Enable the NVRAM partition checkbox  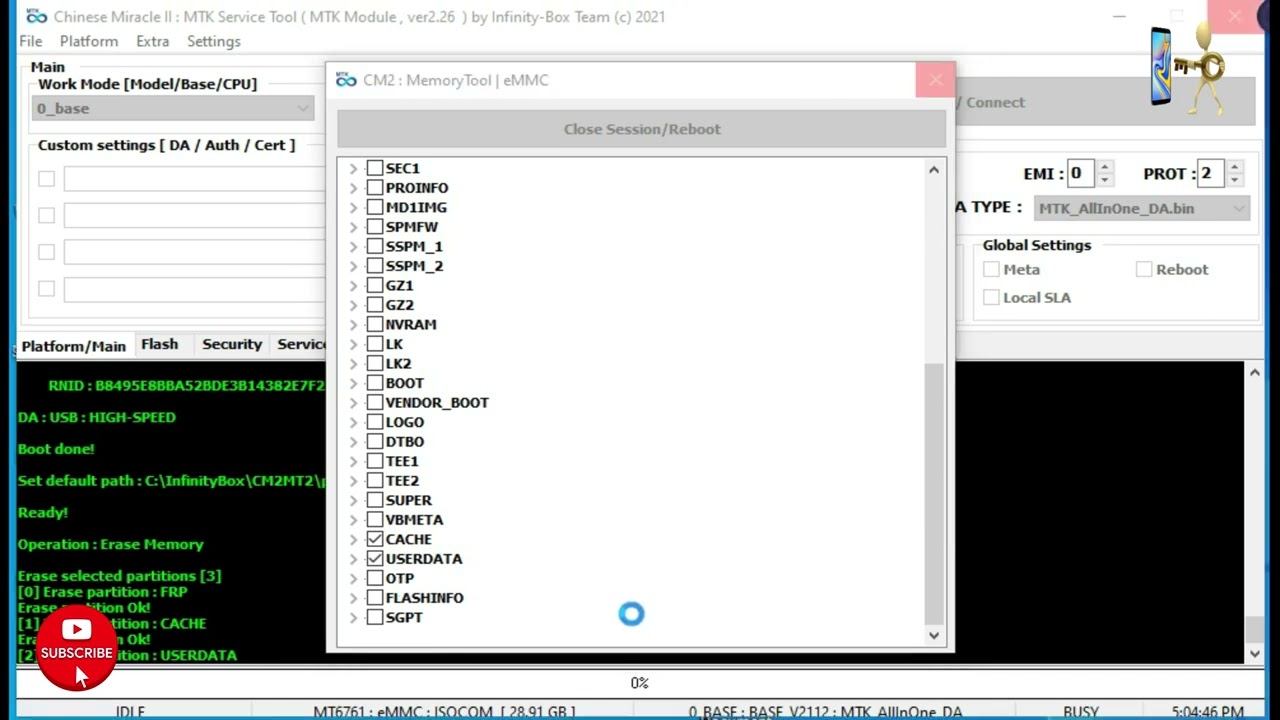click(375, 324)
